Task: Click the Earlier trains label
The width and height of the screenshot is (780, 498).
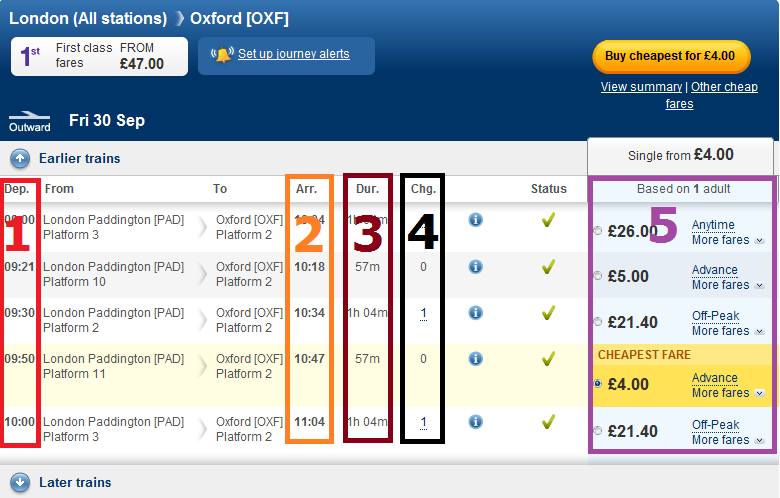Action: (x=80, y=159)
